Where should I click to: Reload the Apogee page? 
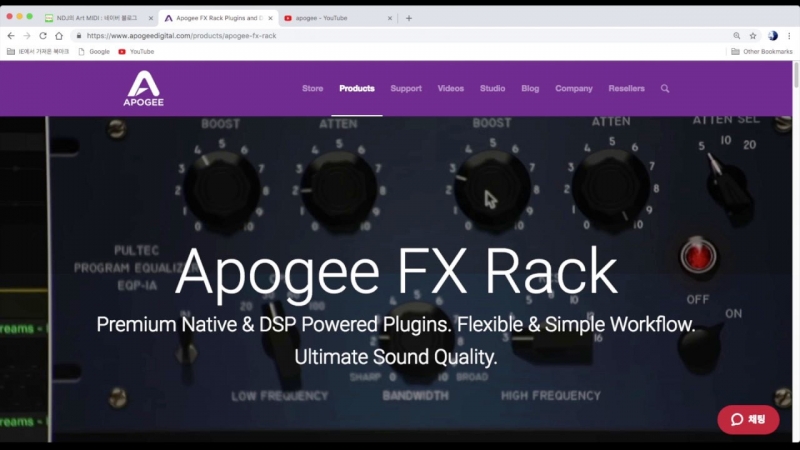click(43, 36)
